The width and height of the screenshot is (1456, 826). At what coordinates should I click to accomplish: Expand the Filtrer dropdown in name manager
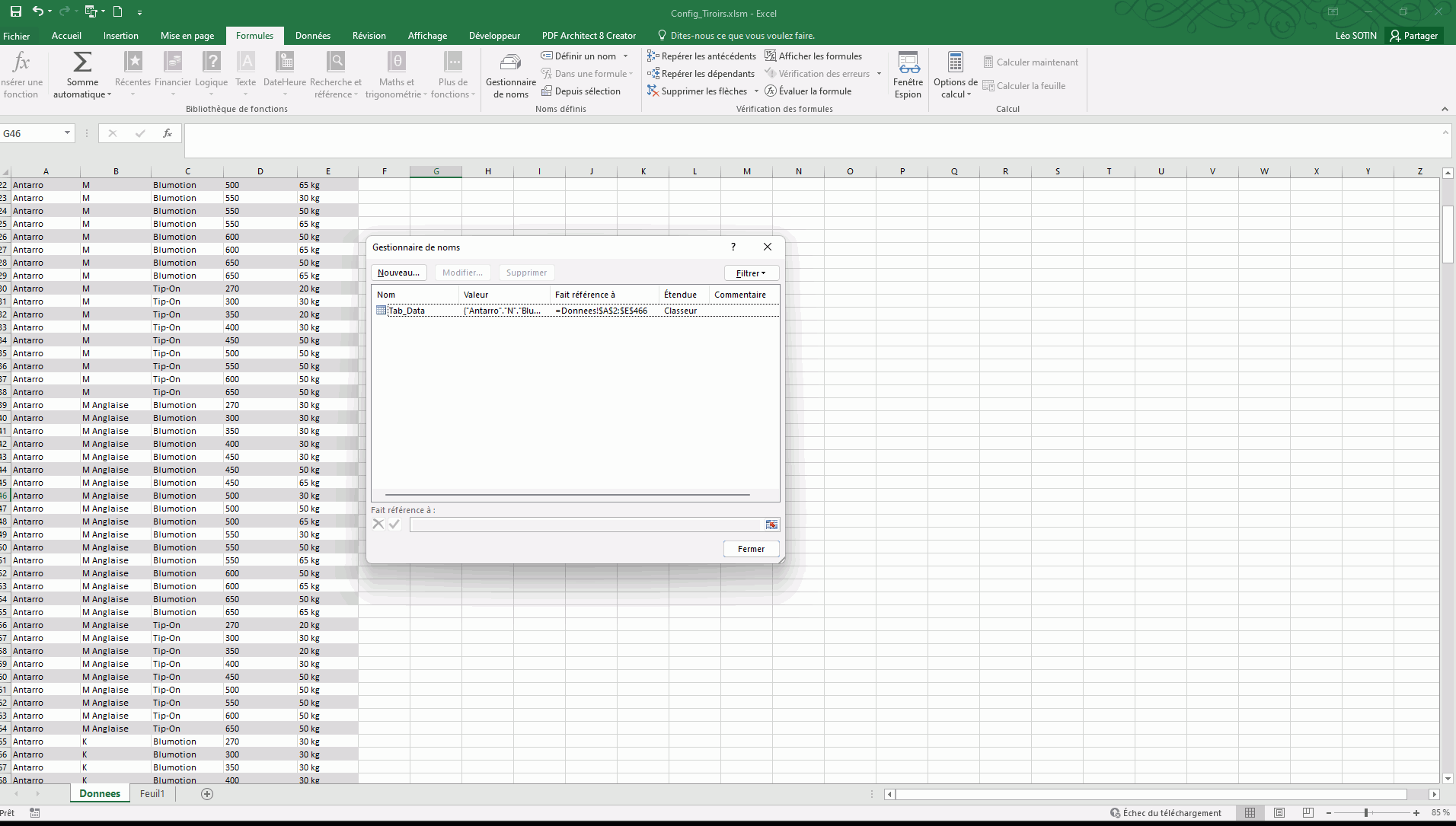click(x=751, y=273)
